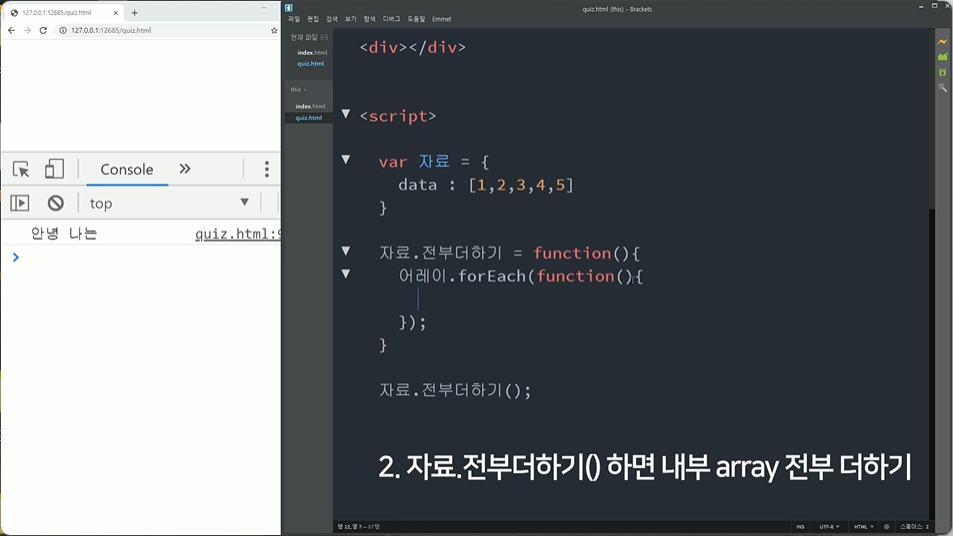This screenshot has width=953, height=536.
Task: Open the HTML language mode dropdown
Action: click(863, 527)
